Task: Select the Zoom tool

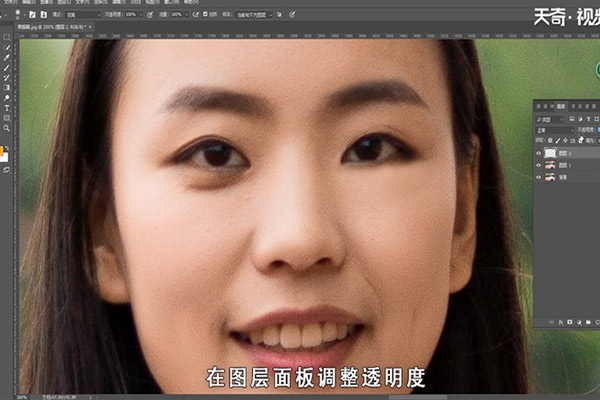Action: pos(7,128)
